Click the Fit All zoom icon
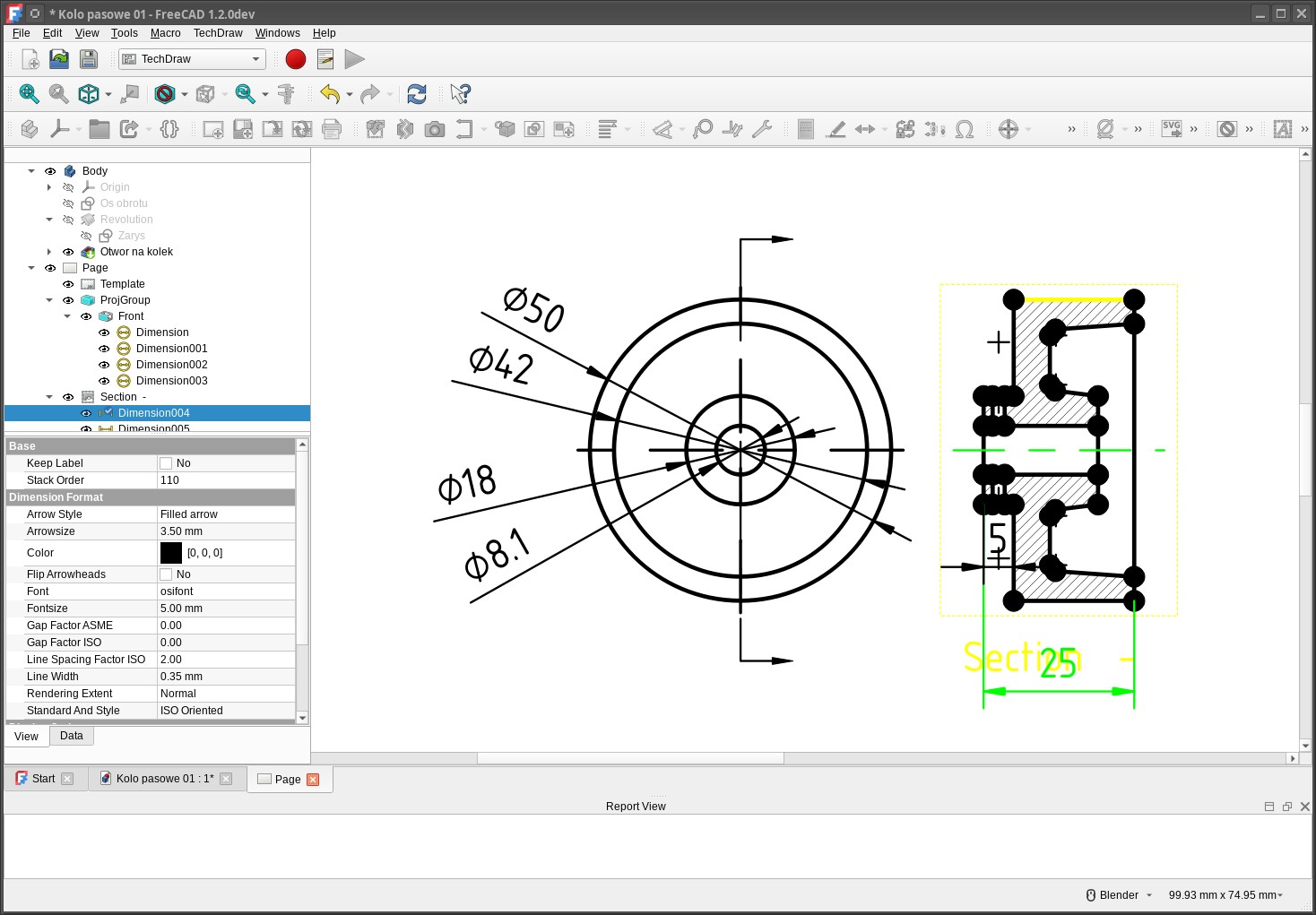This screenshot has height=915, width=1316. point(29,94)
